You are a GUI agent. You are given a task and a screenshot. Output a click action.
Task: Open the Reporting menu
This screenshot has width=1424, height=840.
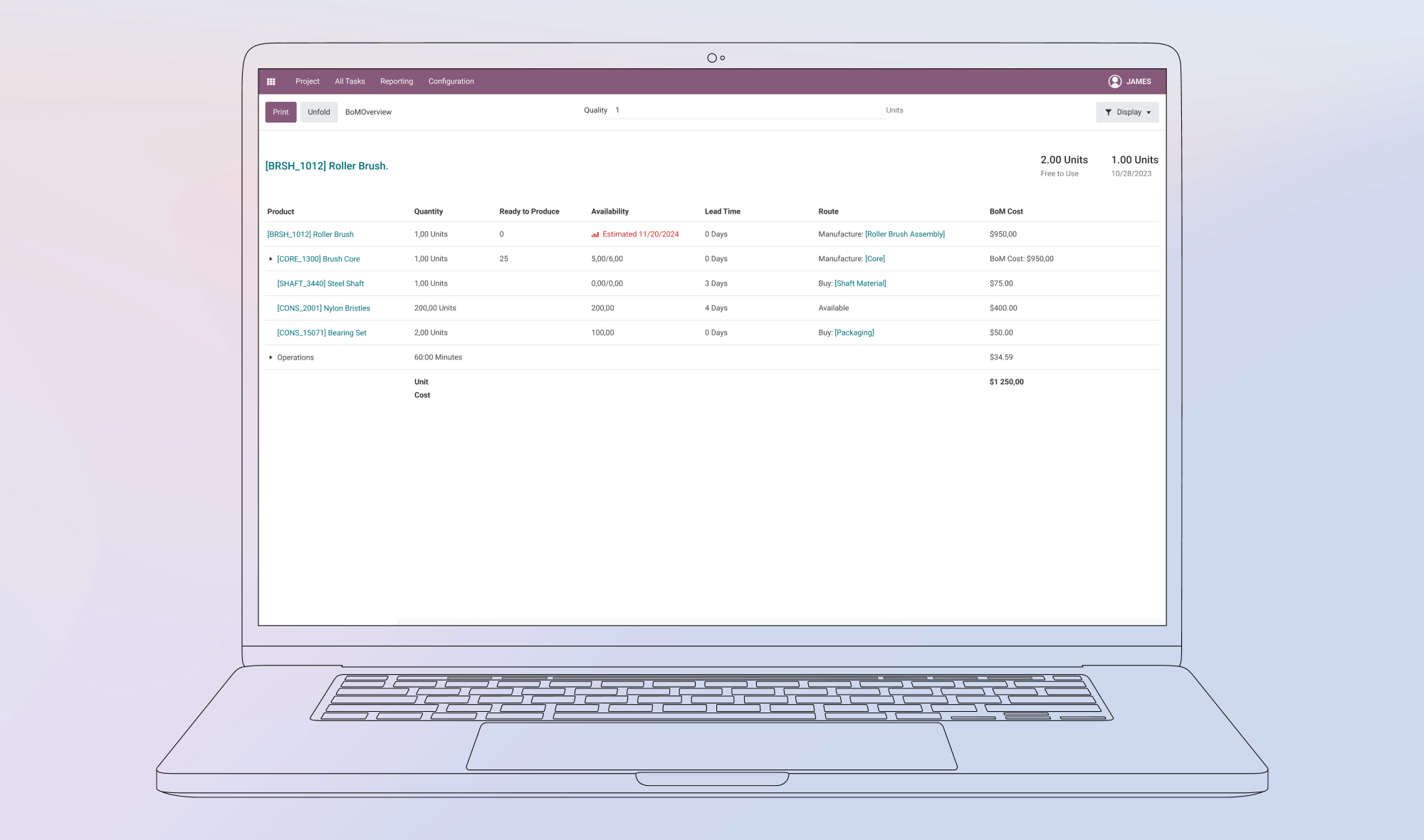[397, 82]
